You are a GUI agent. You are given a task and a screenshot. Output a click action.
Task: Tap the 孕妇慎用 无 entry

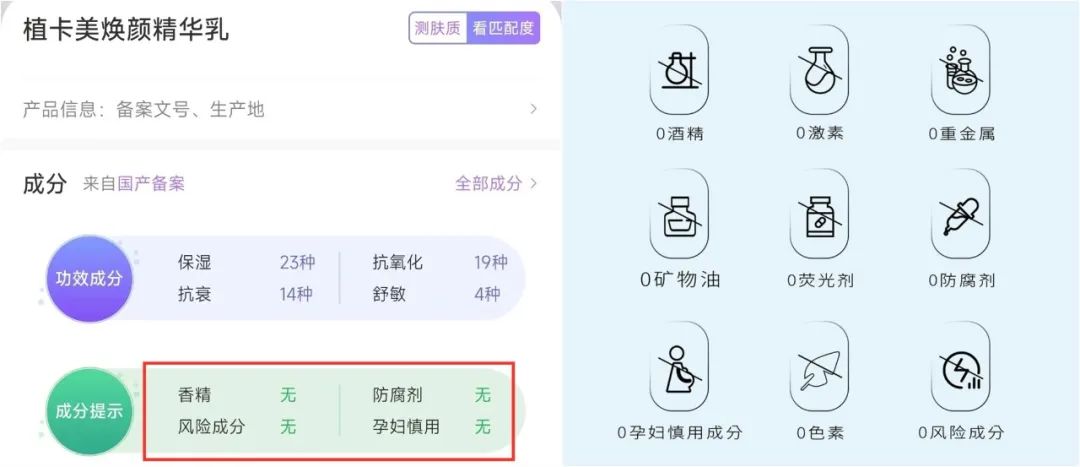pos(432,427)
